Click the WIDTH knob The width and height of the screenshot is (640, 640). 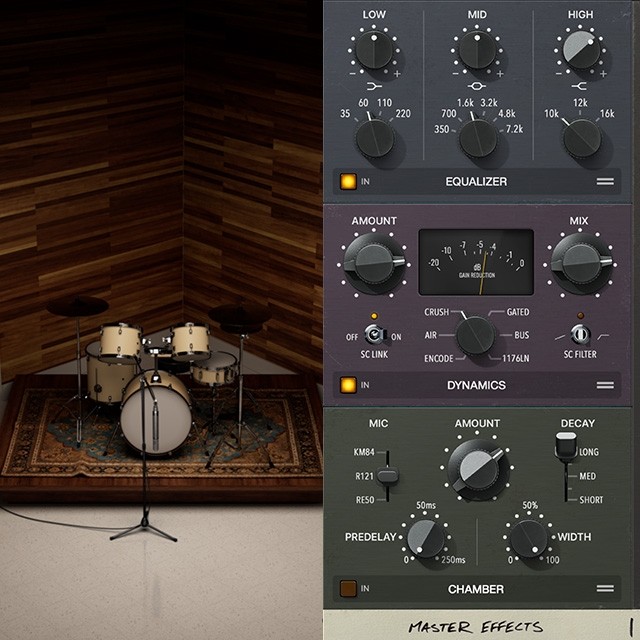(x=529, y=538)
